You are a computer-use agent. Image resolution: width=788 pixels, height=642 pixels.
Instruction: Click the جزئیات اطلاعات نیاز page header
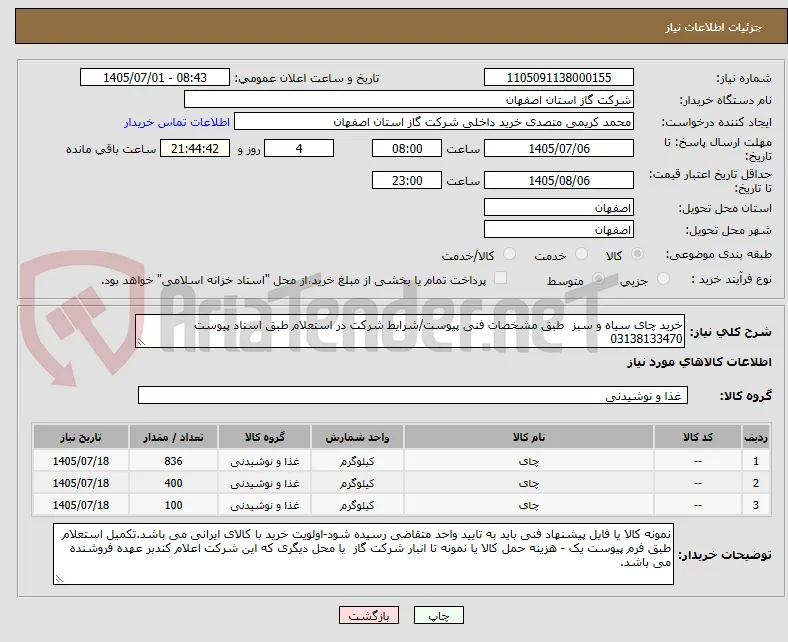pyautogui.click(x=713, y=27)
